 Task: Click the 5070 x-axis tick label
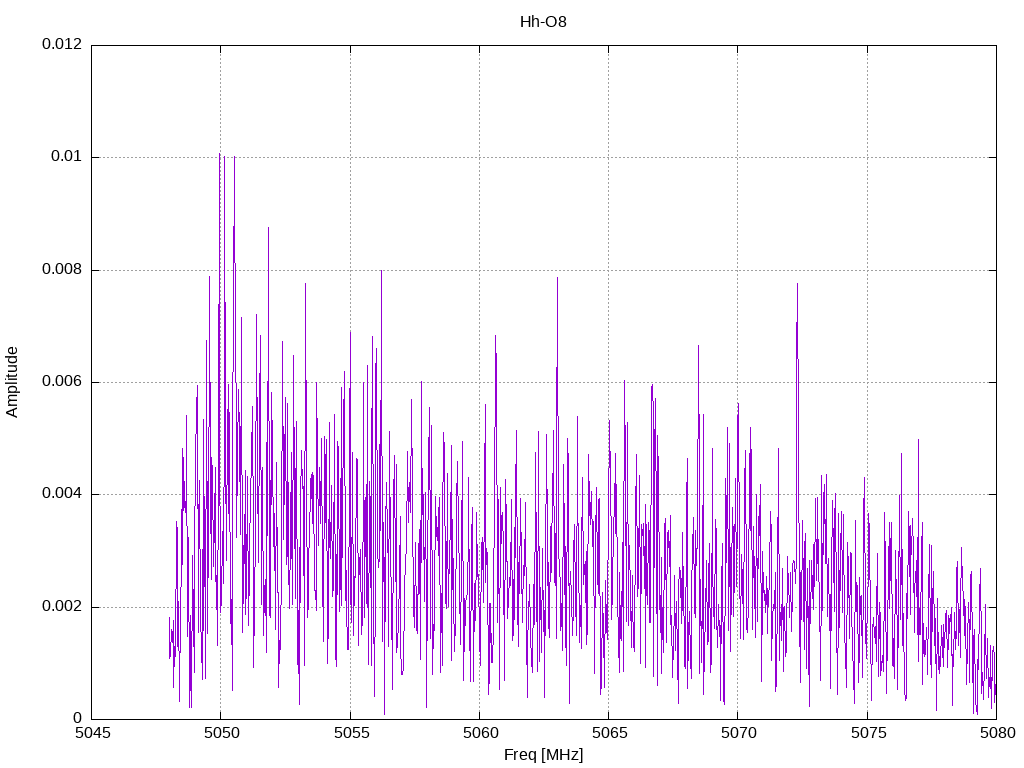point(739,733)
